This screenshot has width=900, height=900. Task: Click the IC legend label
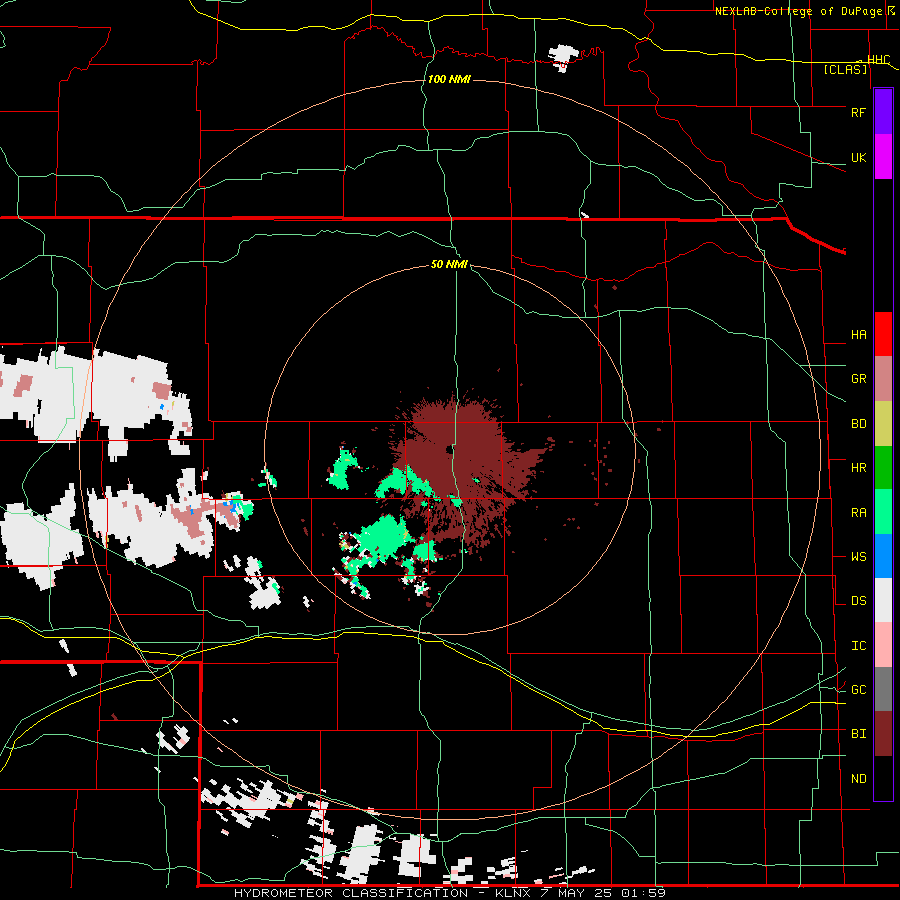858,646
